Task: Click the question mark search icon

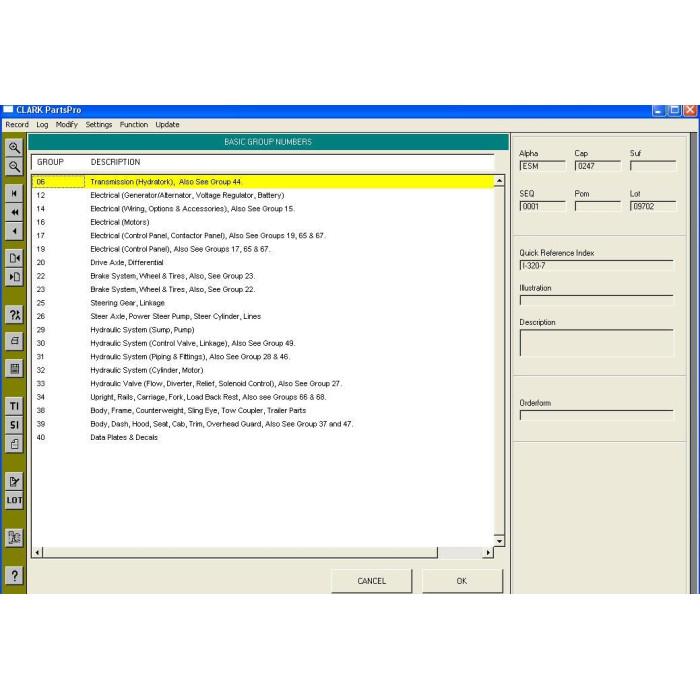Action: coord(14,315)
